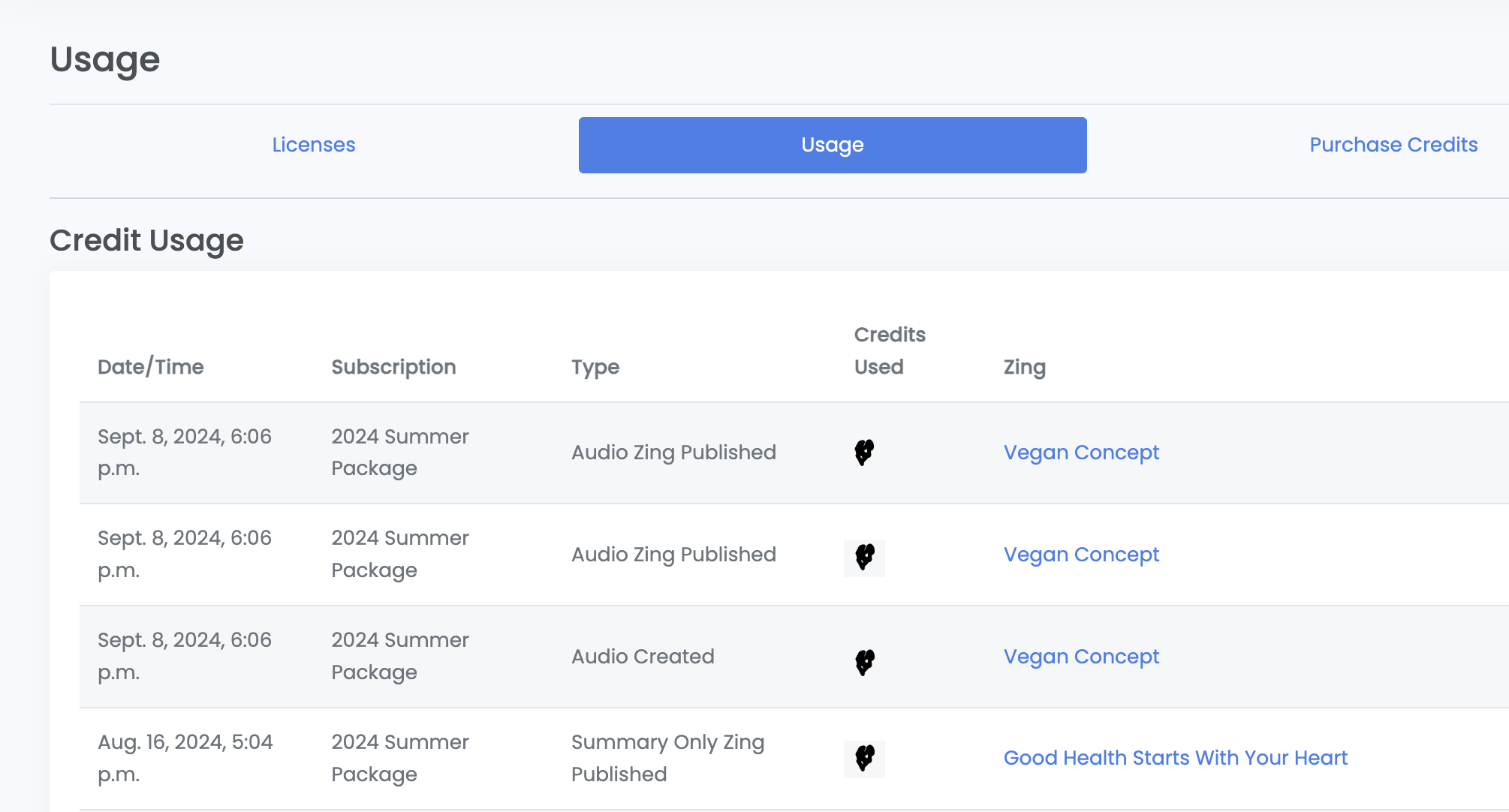Open Vegan Concept link in Audio Created row
The height and width of the screenshot is (812, 1509).
pos(1081,657)
